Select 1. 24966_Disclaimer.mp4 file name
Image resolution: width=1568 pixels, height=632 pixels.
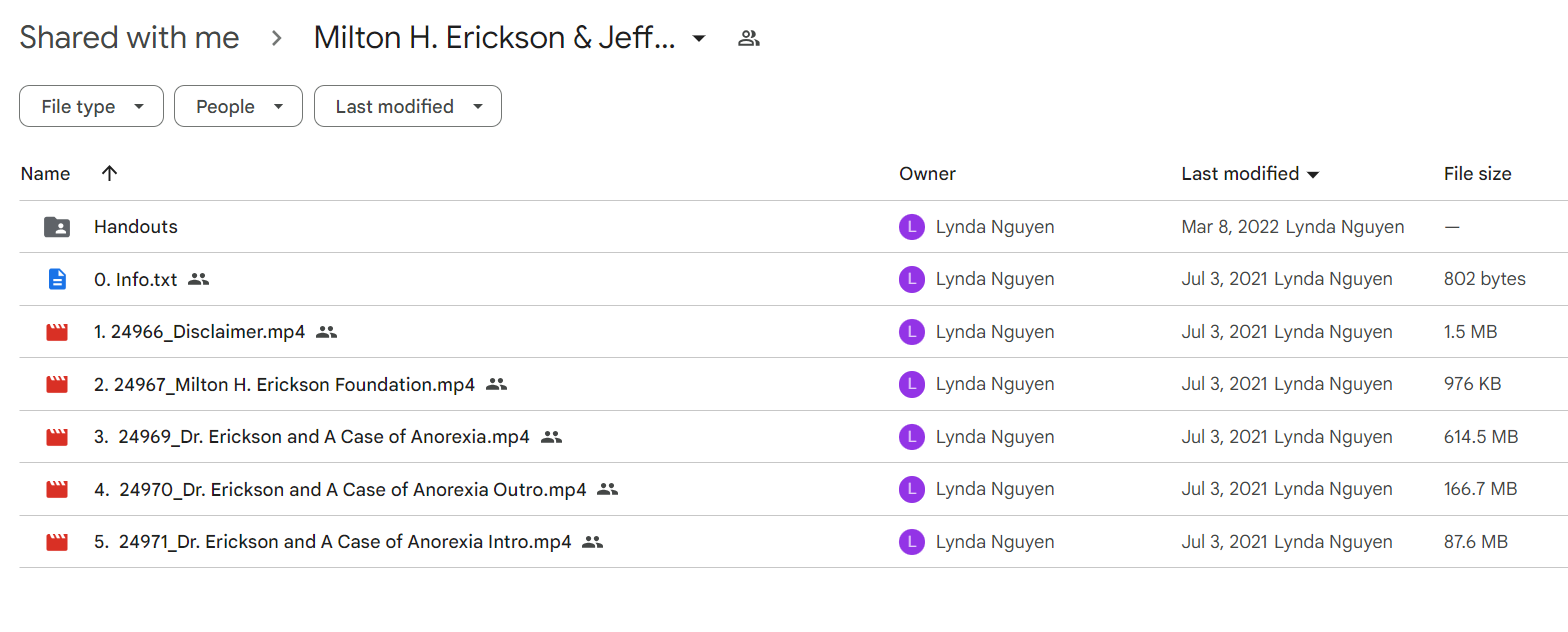click(199, 332)
